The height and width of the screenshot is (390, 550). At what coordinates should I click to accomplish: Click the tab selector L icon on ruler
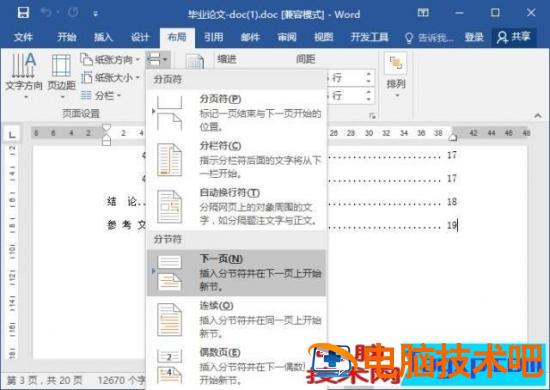click(12, 134)
